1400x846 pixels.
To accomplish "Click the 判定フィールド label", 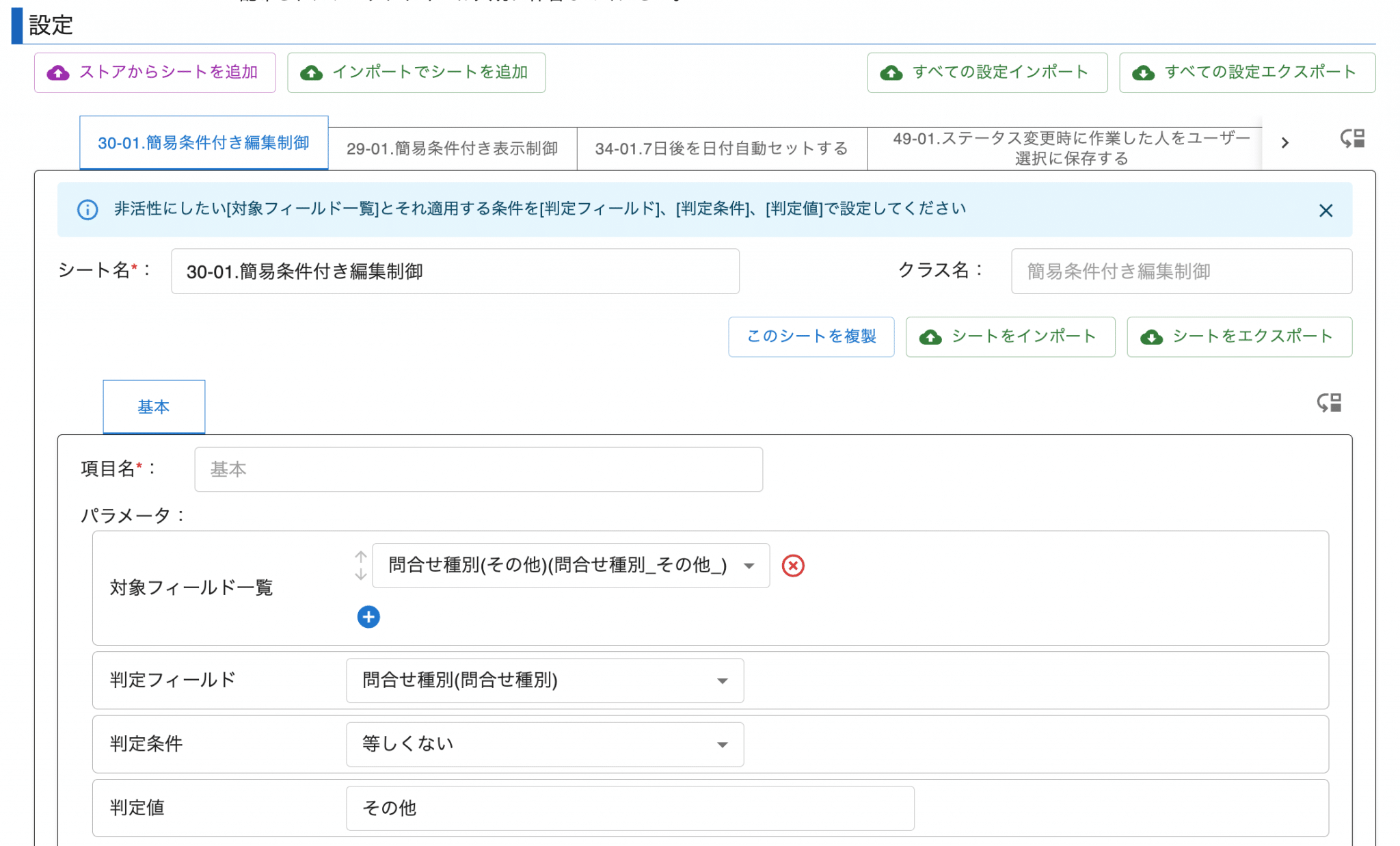I will coord(173,680).
